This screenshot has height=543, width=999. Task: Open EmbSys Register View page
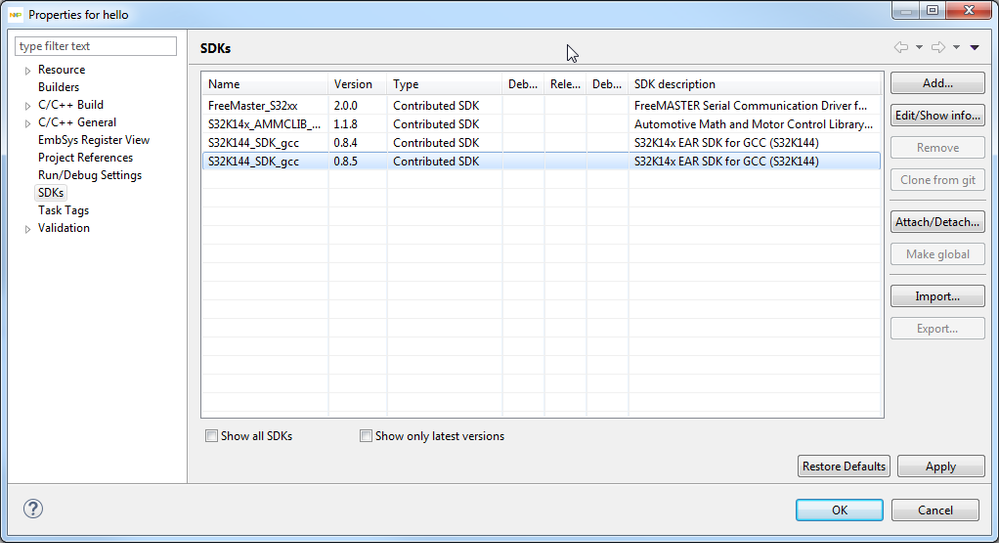pyautogui.click(x=94, y=140)
